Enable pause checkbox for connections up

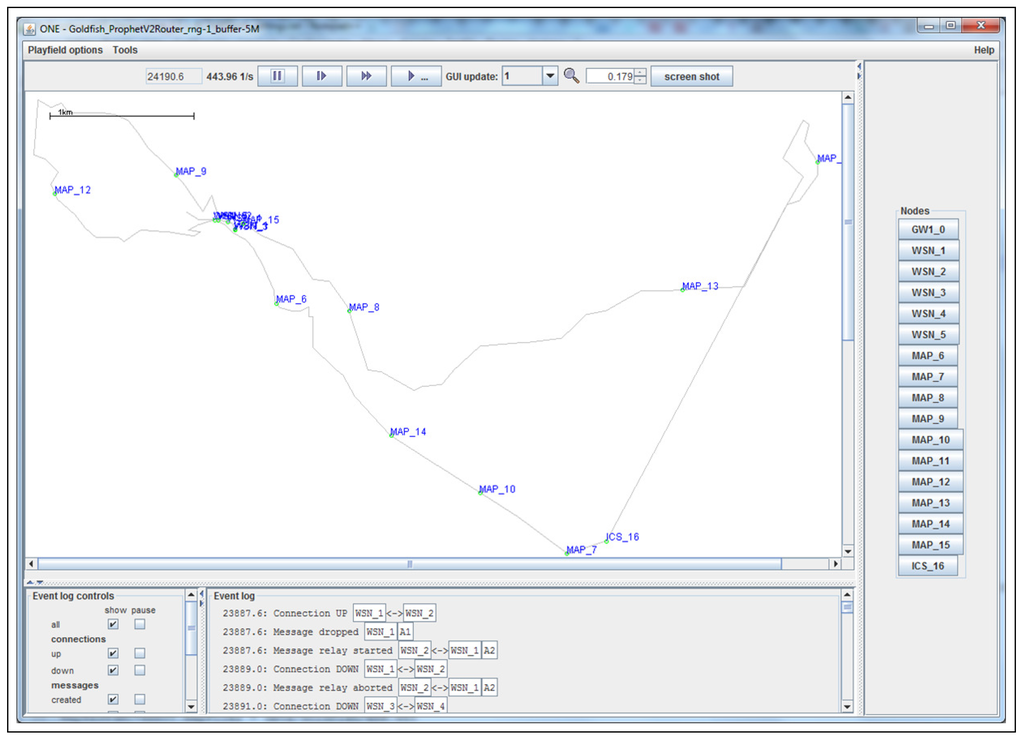click(x=140, y=654)
